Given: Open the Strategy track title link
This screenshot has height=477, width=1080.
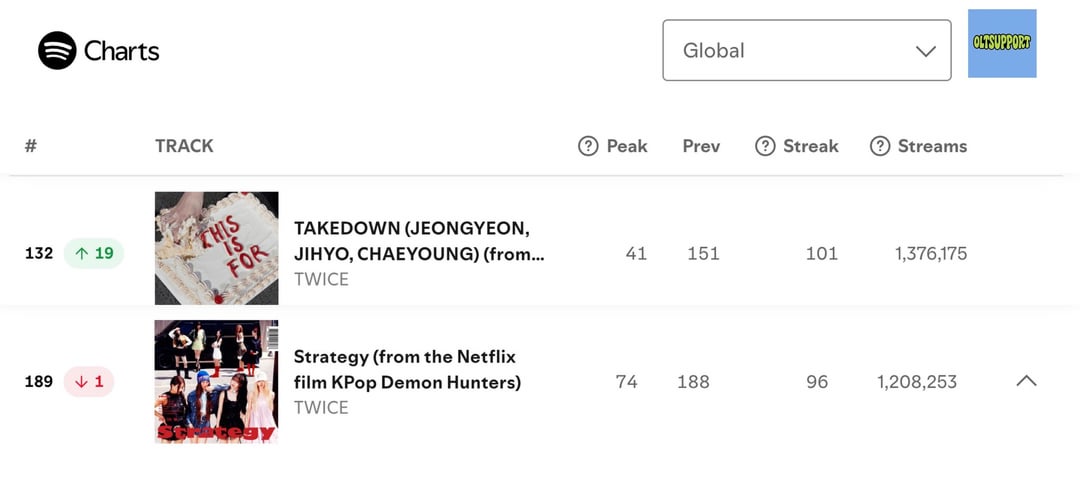Looking at the screenshot, I should tap(406, 369).
